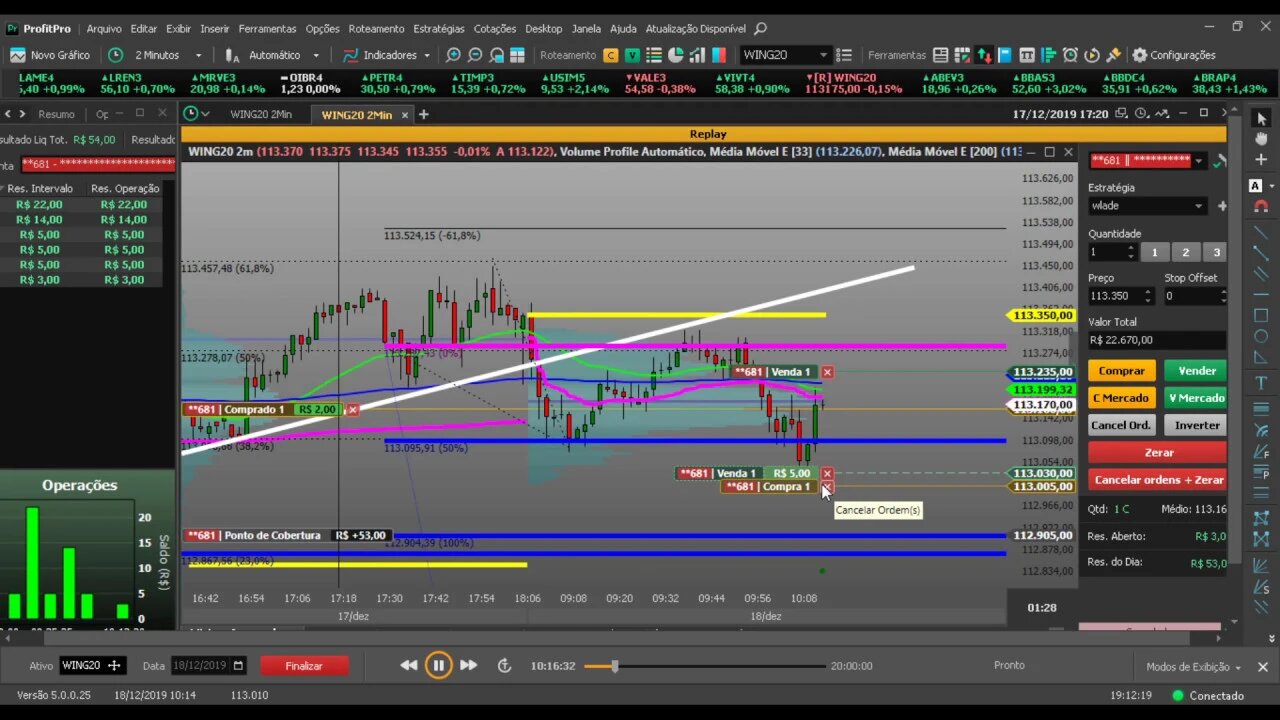Click the replay timeline slider handle

point(614,666)
